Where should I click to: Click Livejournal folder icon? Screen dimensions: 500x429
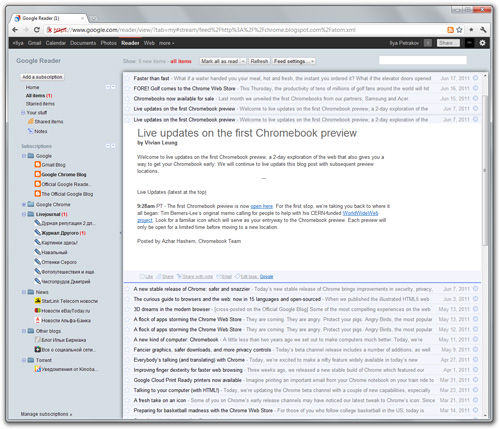(x=31, y=214)
